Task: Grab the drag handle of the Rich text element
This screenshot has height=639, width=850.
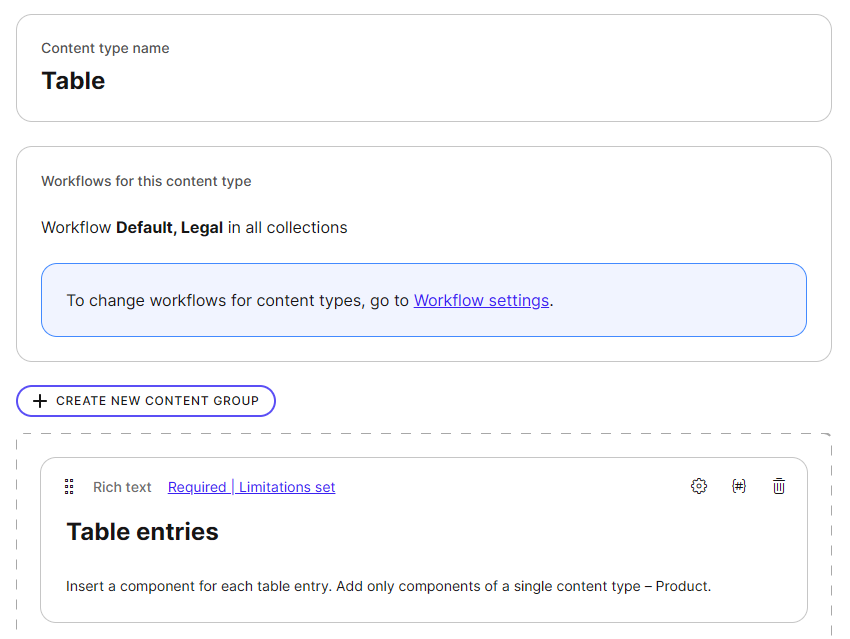Action: 69,487
